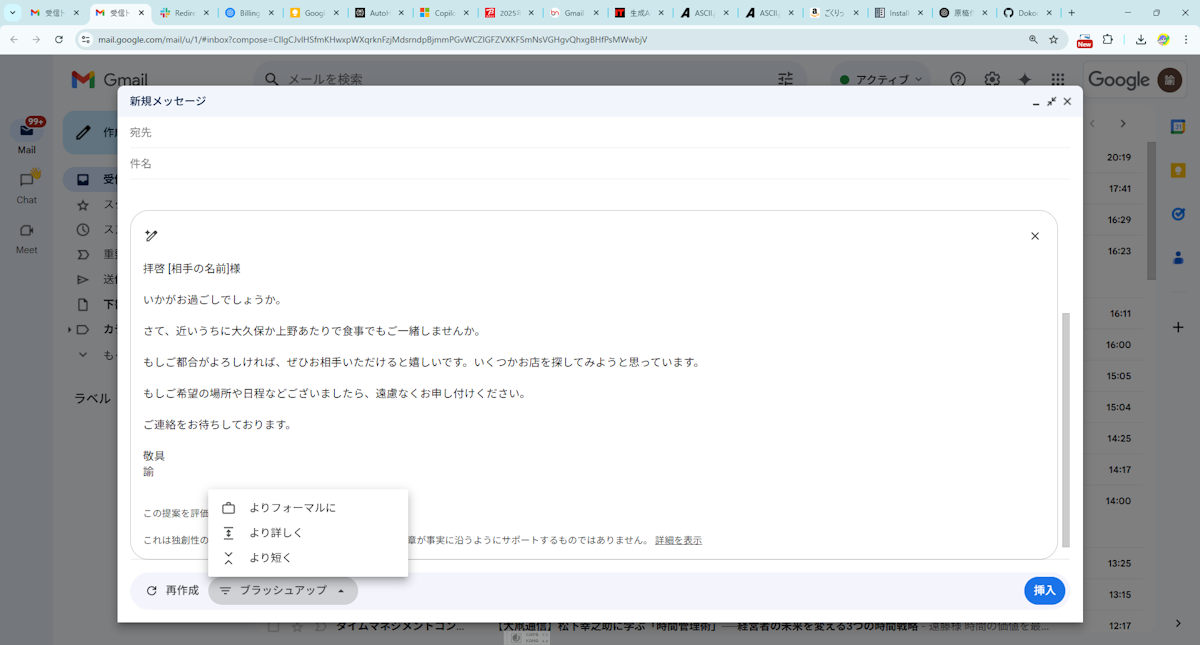Open Contacts in side panel
This screenshot has width=1200, height=645.
(x=1178, y=257)
